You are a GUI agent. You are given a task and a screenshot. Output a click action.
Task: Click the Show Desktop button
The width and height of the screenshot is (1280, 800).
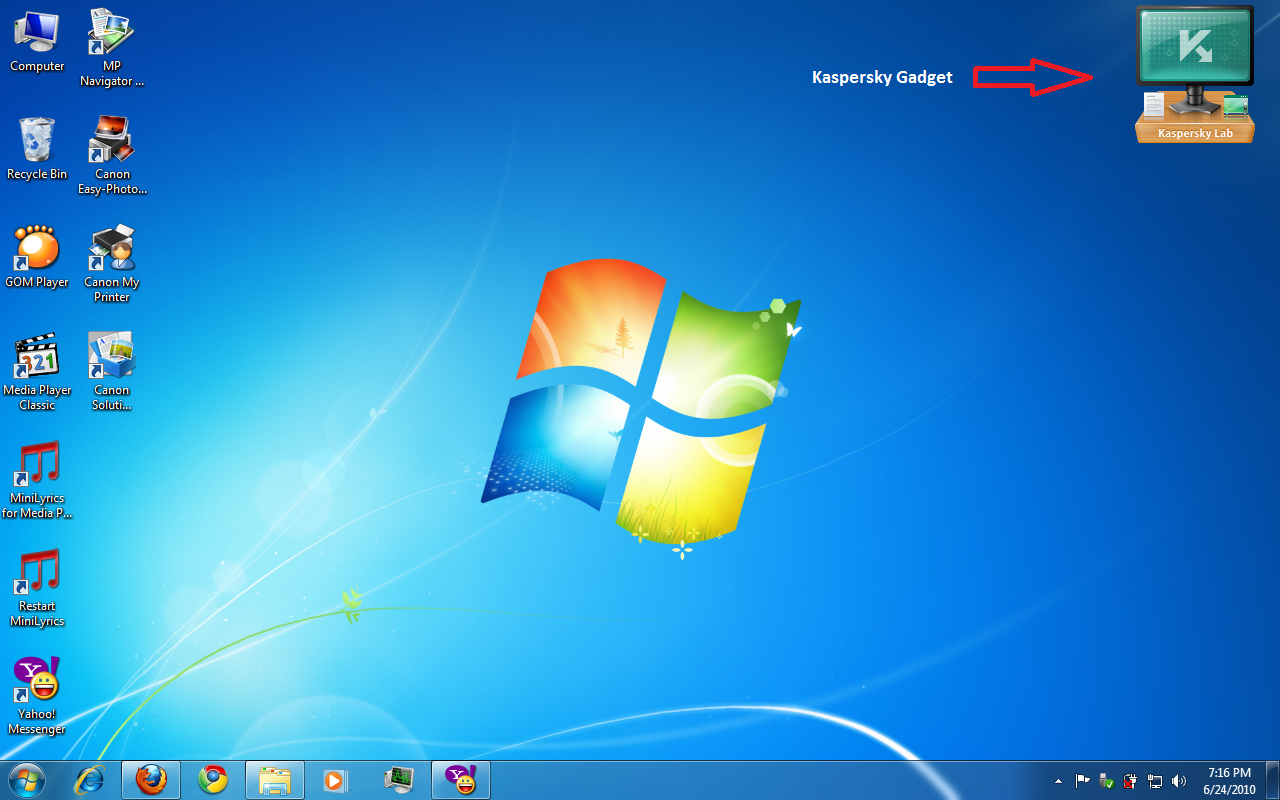tap(1272, 780)
